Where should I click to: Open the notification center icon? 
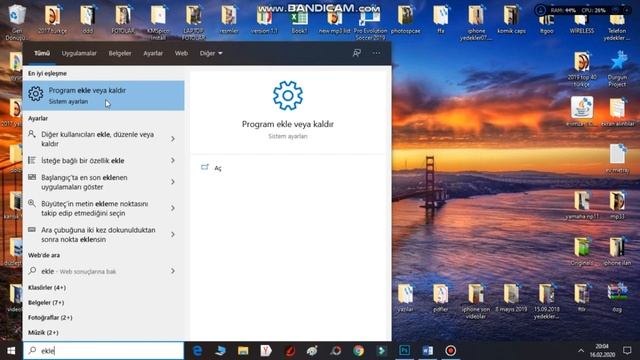[x=627, y=351]
